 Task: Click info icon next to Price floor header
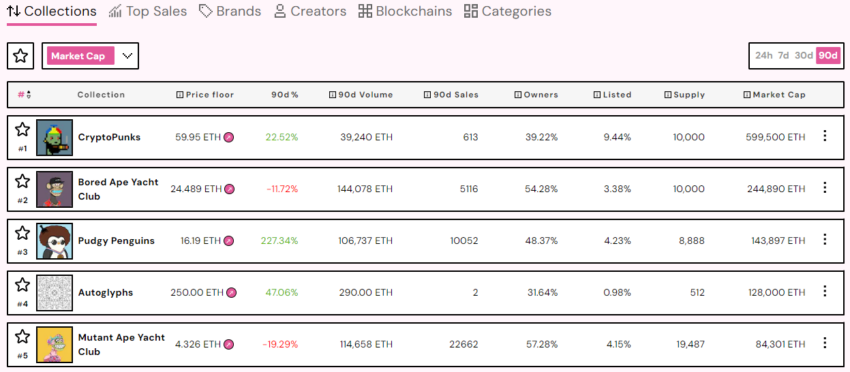[180, 95]
